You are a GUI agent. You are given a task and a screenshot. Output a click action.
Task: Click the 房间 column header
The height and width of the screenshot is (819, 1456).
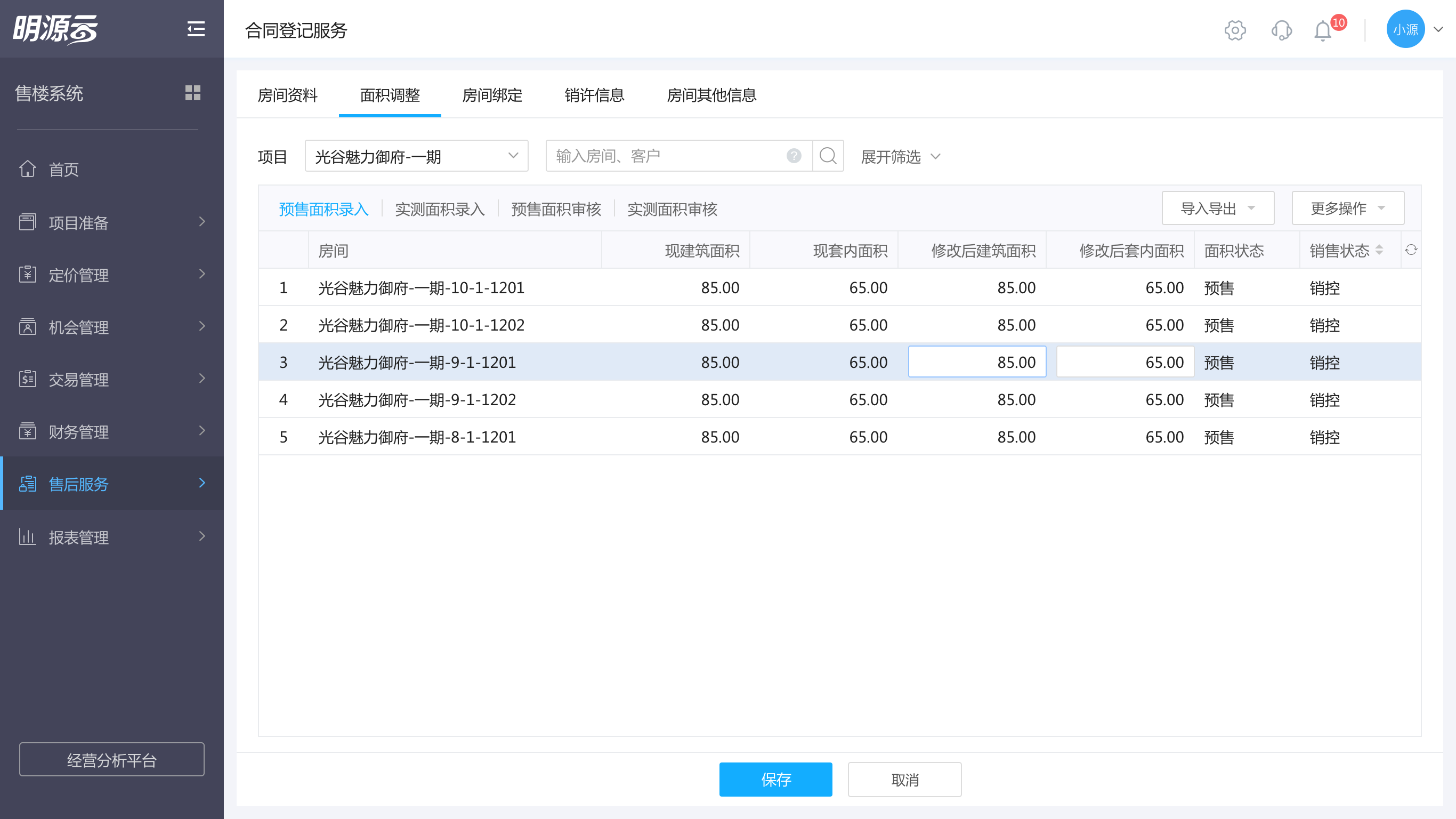(x=455, y=250)
